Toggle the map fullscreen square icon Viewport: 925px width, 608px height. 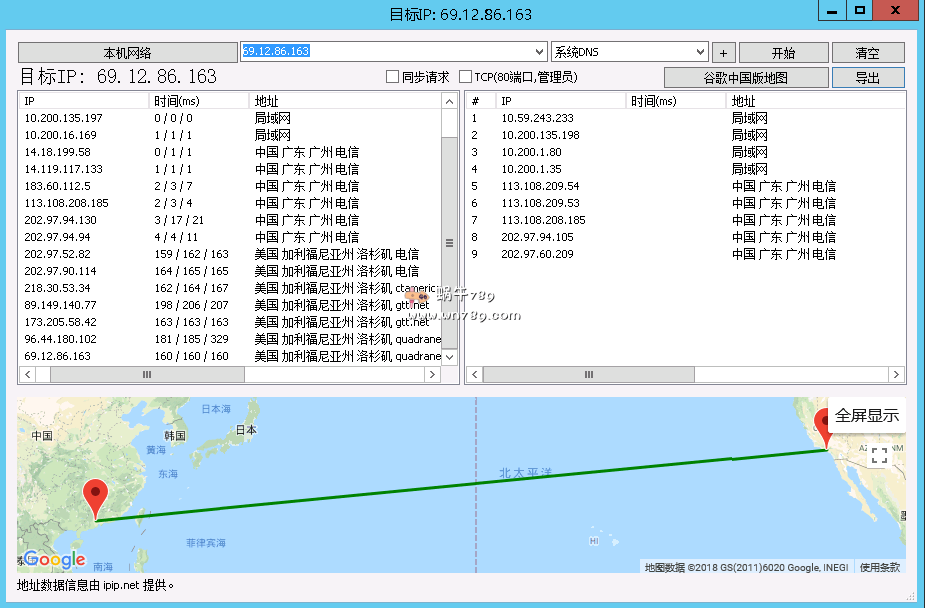(x=879, y=456)
